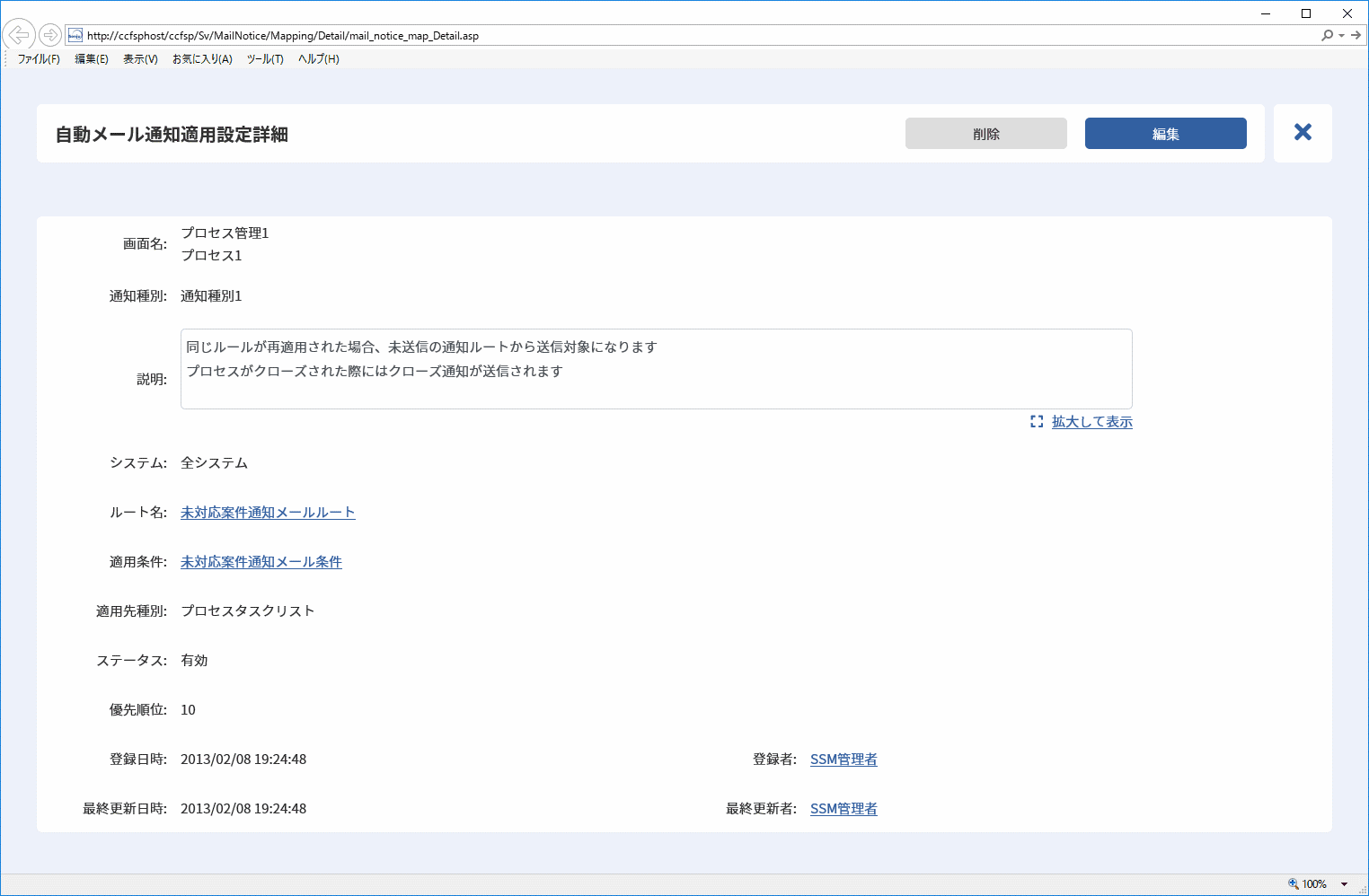The image size is (1369, 896).
Task: Click the 編集 button
Action: (1166, 134)
